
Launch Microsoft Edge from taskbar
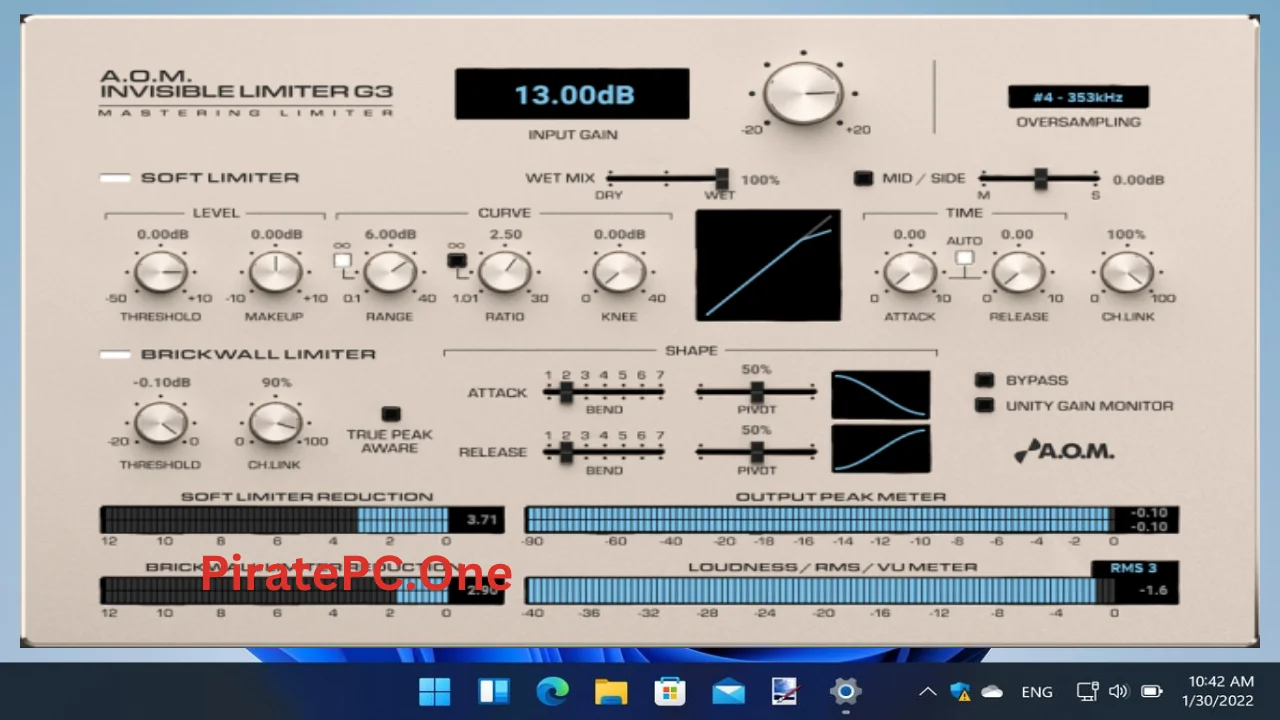(x=552, y=691)
